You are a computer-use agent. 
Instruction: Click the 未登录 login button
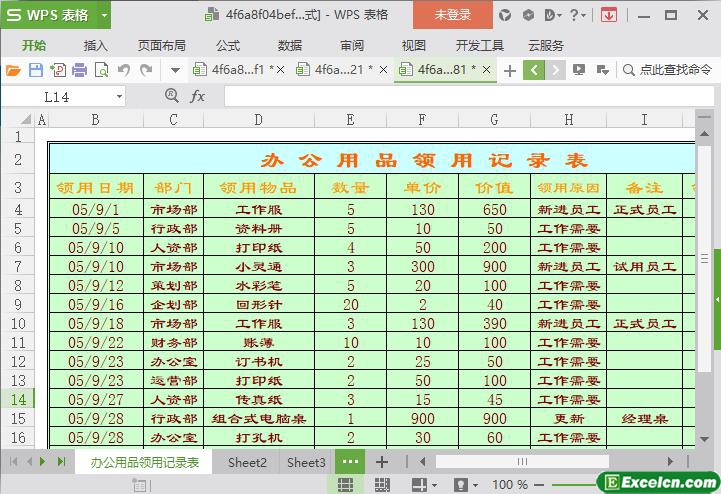tap(452, 15)
